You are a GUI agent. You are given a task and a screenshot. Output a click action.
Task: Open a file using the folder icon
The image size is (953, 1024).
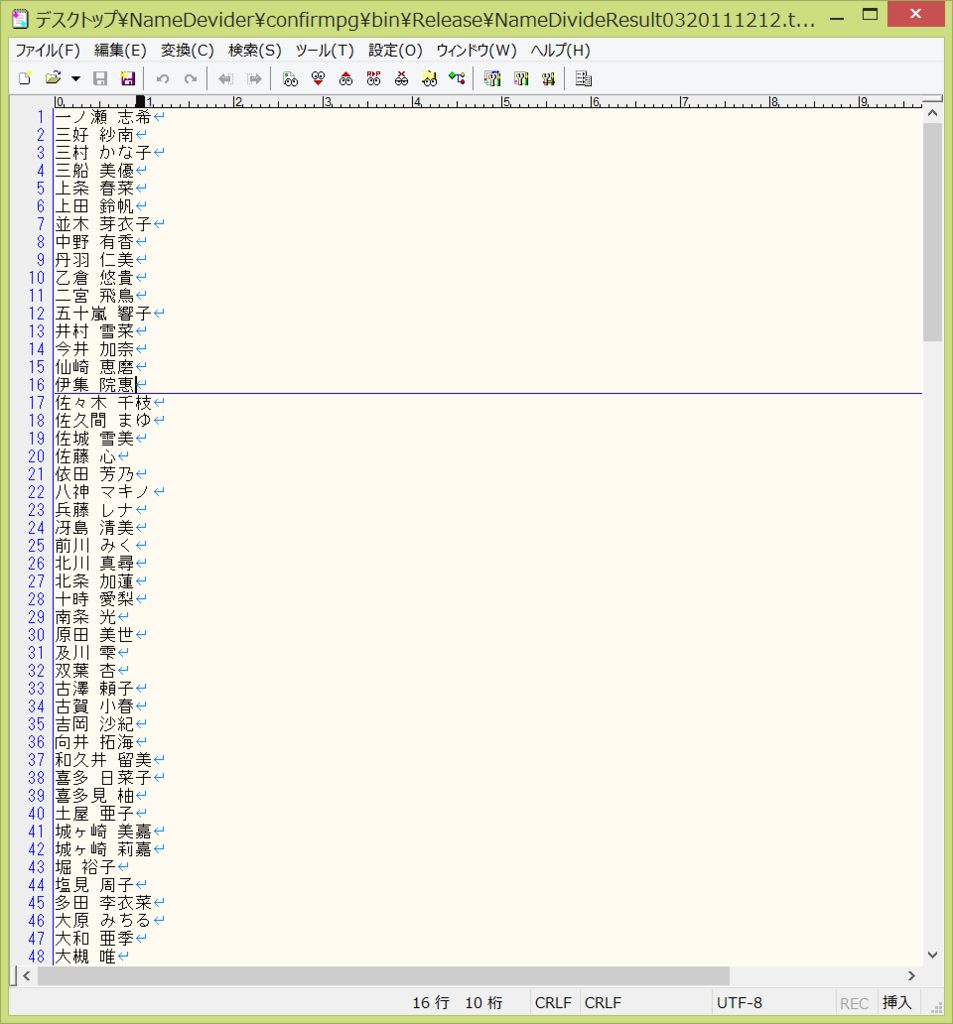point(53,79)
